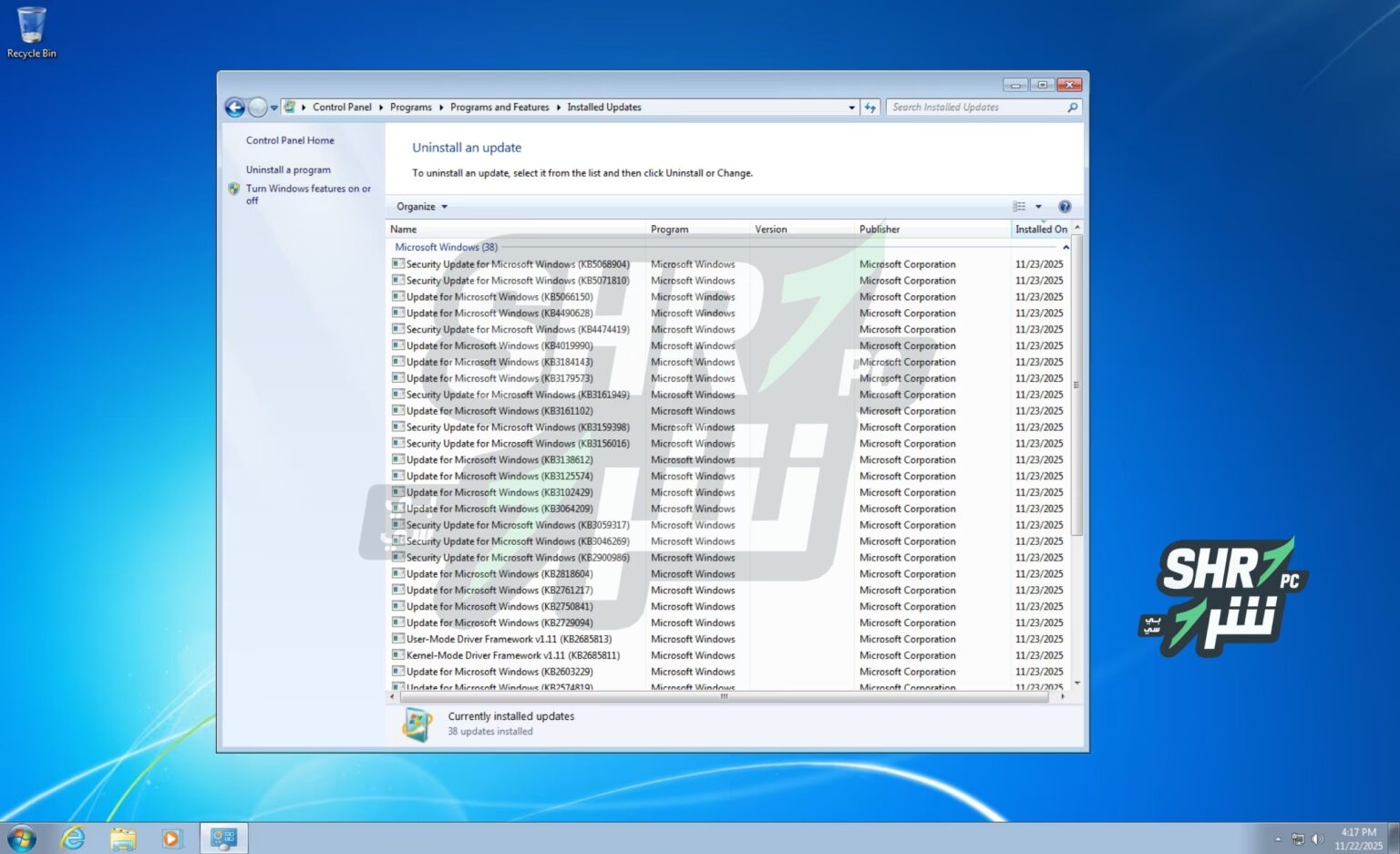Open the Start menu orb
The height and width of the screenshot is (854, 1400).
[x=20, y=837]
